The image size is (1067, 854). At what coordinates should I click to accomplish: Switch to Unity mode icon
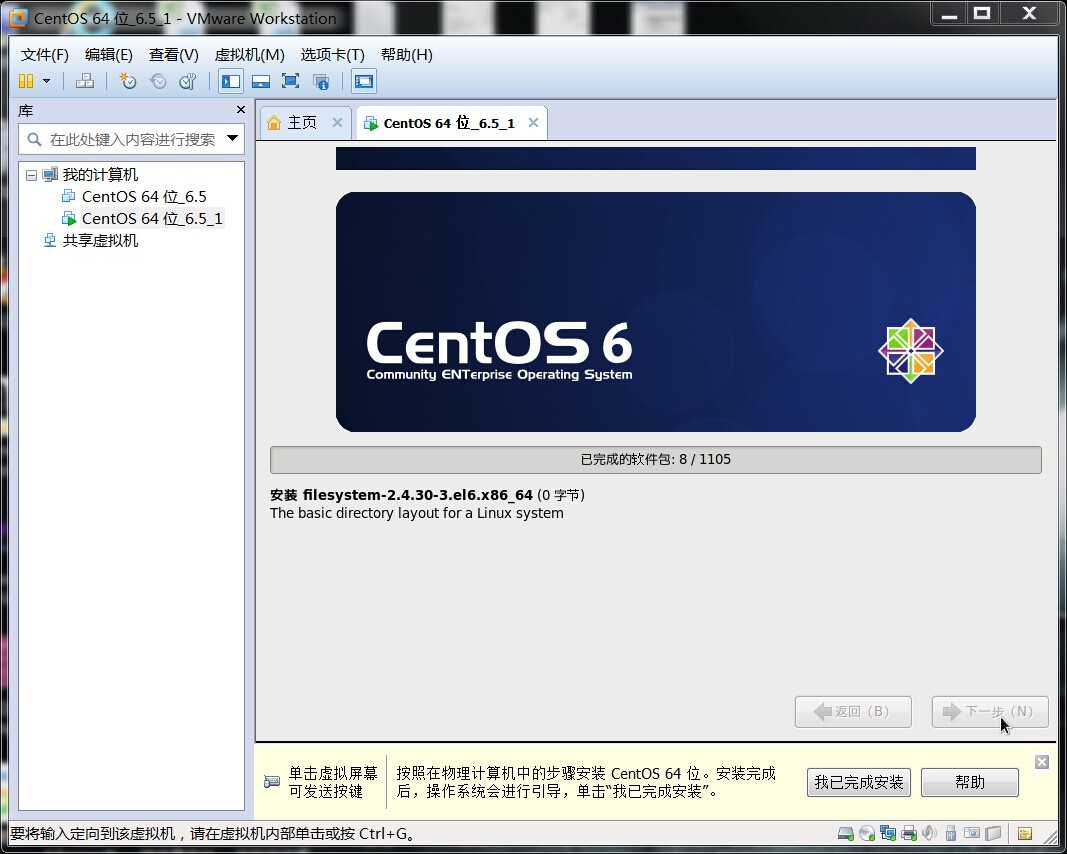(321, 82)
